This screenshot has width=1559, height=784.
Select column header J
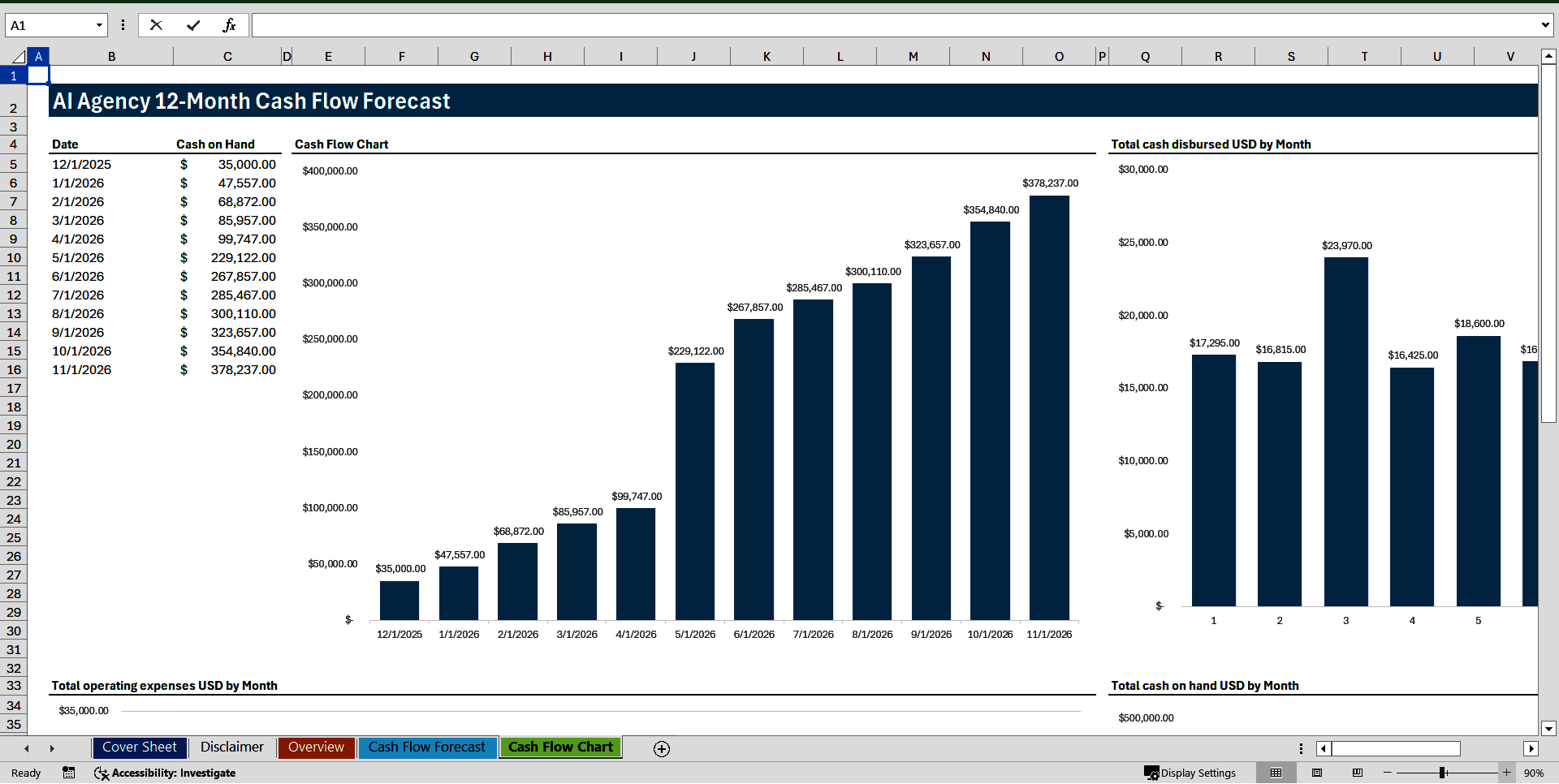693,56
